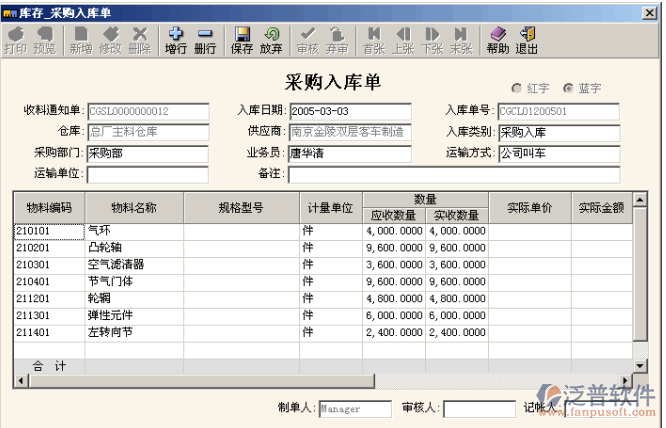This screenshot has height=428, width=666.
Task: Click the vertical scrollbar up arrow
Action: (641, 198)
